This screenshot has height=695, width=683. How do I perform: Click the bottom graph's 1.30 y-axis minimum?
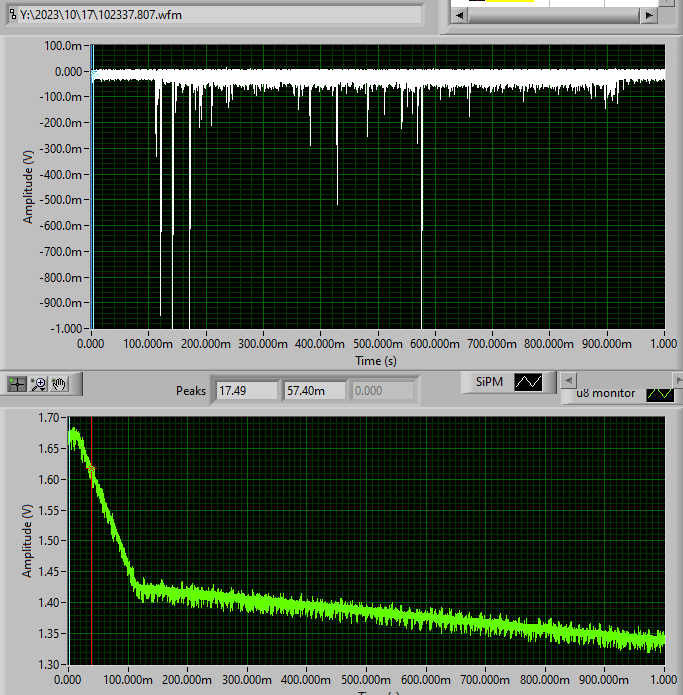[x=49, y=664]
